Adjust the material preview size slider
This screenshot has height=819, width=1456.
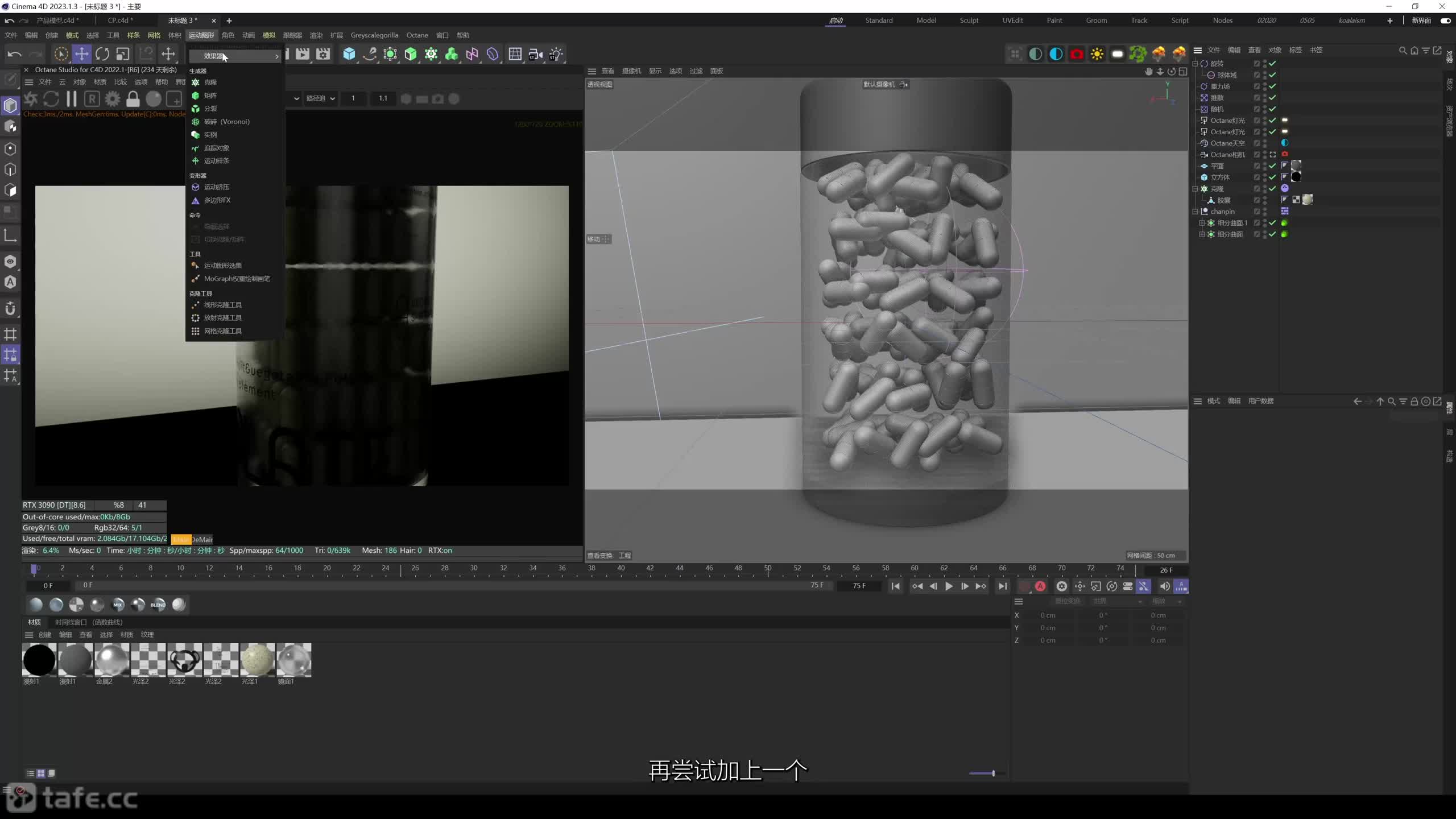tap(988, 773)
